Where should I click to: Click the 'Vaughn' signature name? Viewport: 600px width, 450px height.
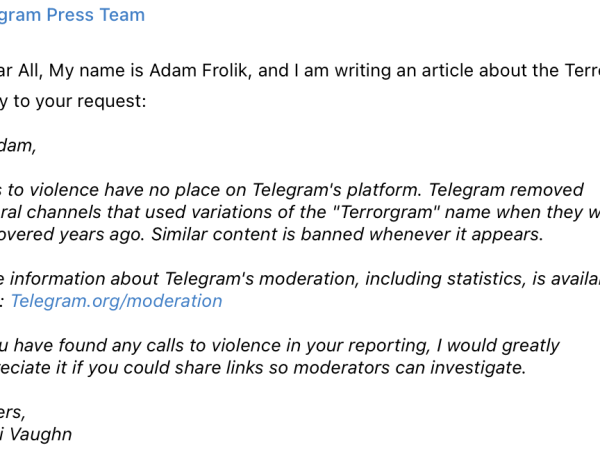point(40,435)
